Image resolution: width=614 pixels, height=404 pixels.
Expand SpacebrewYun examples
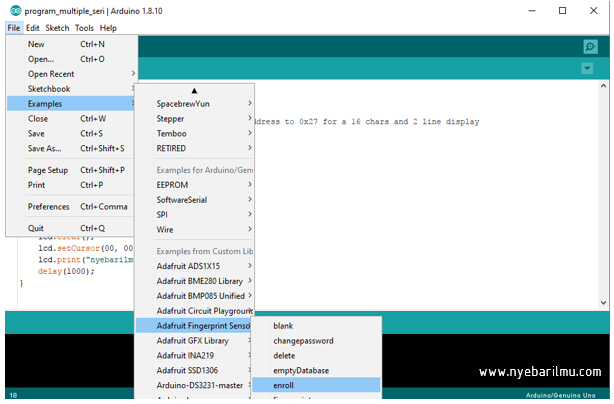pos(195,104)
